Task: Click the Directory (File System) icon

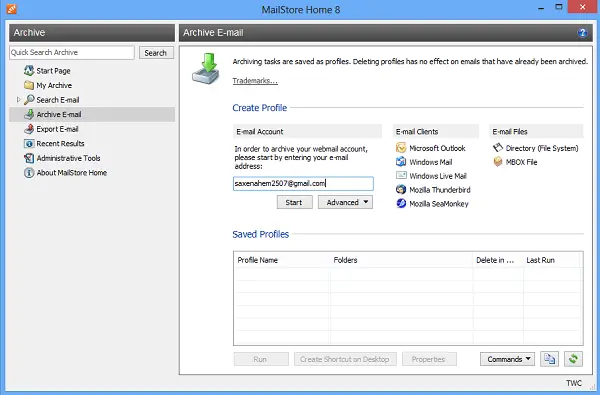Action: pos(497,148)
